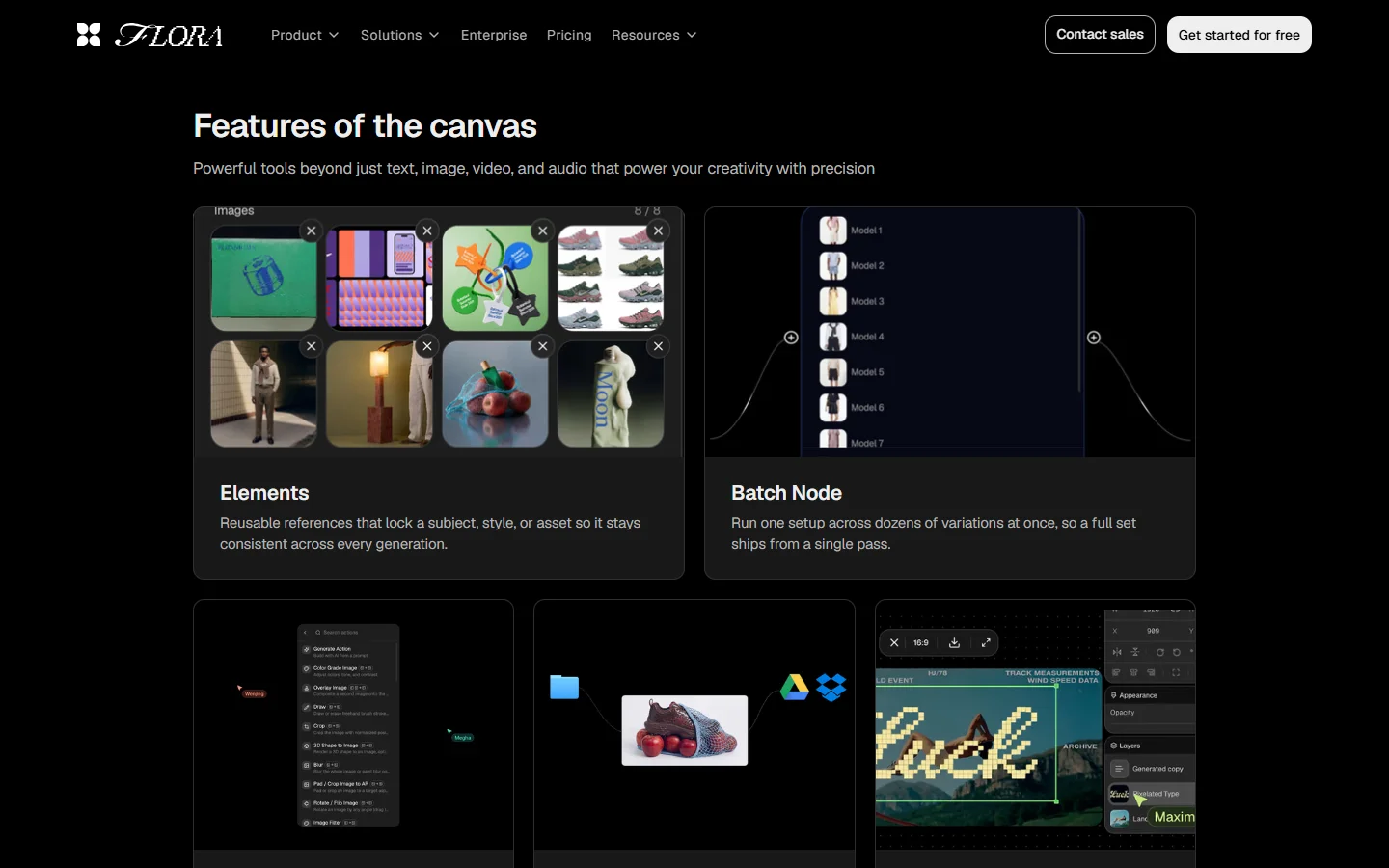Click Get started for free button
The height and width of the screenshot is (868, 1389).
1239,35
